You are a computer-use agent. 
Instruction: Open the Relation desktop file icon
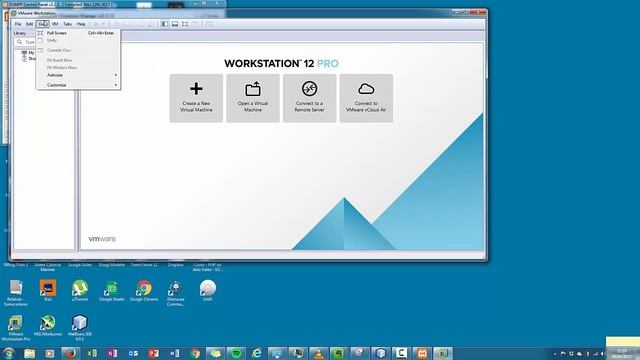[16, 293]
